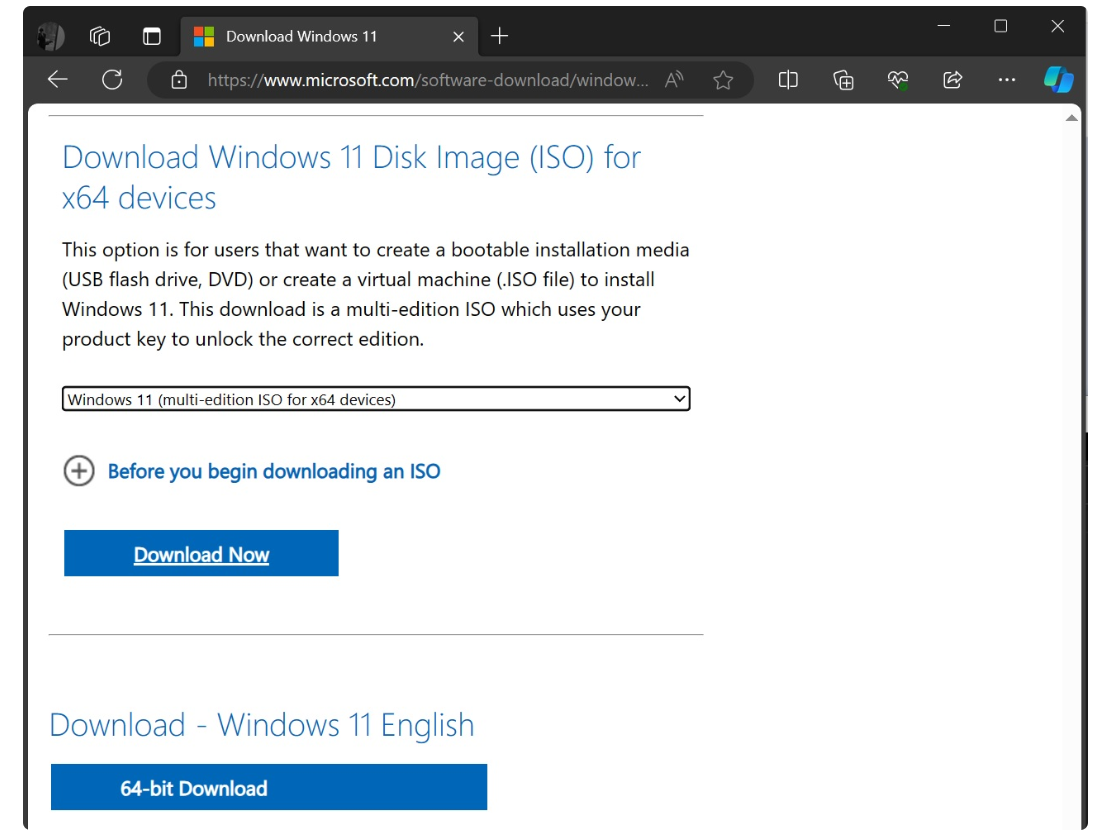Open Browser essentials heart icon
The width and height of the screenshot is (1106, 831).
(898, 80)
